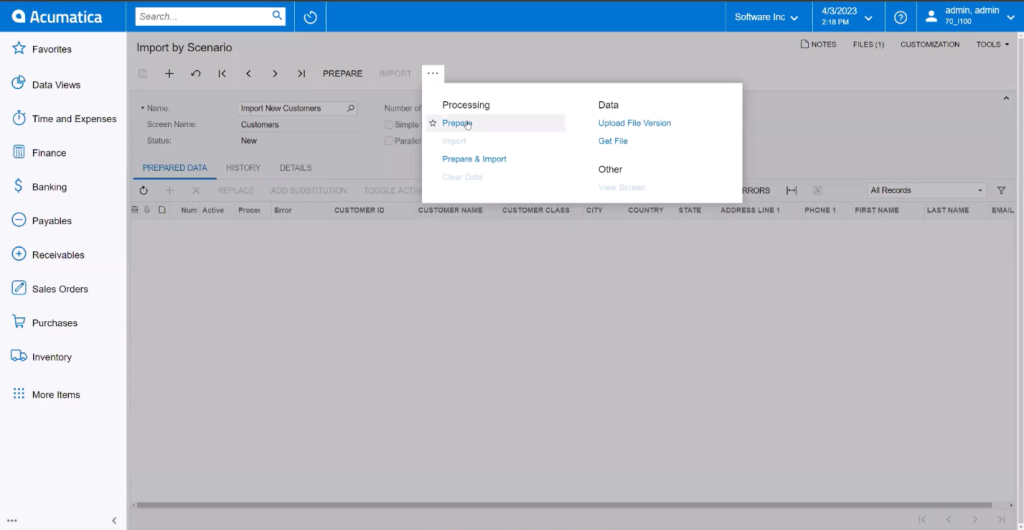Viewport: 1024px width, 530px height.
Task: Click the add new record plus icon
Action: pyautogui.click(x=169, y=74)
